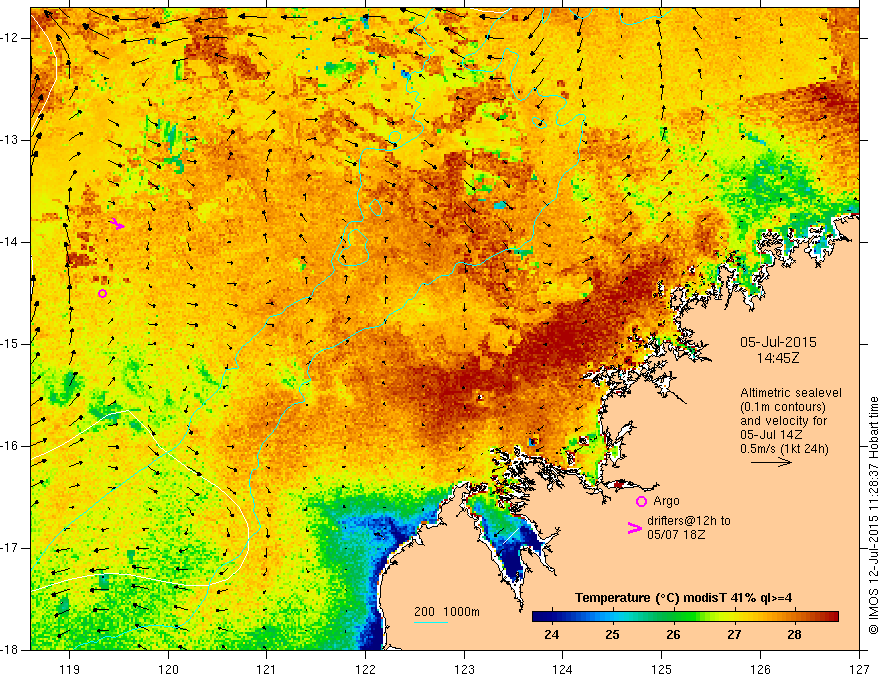
Task: Click the 05/07 18Z text
Action: click(x=676, y=535)
